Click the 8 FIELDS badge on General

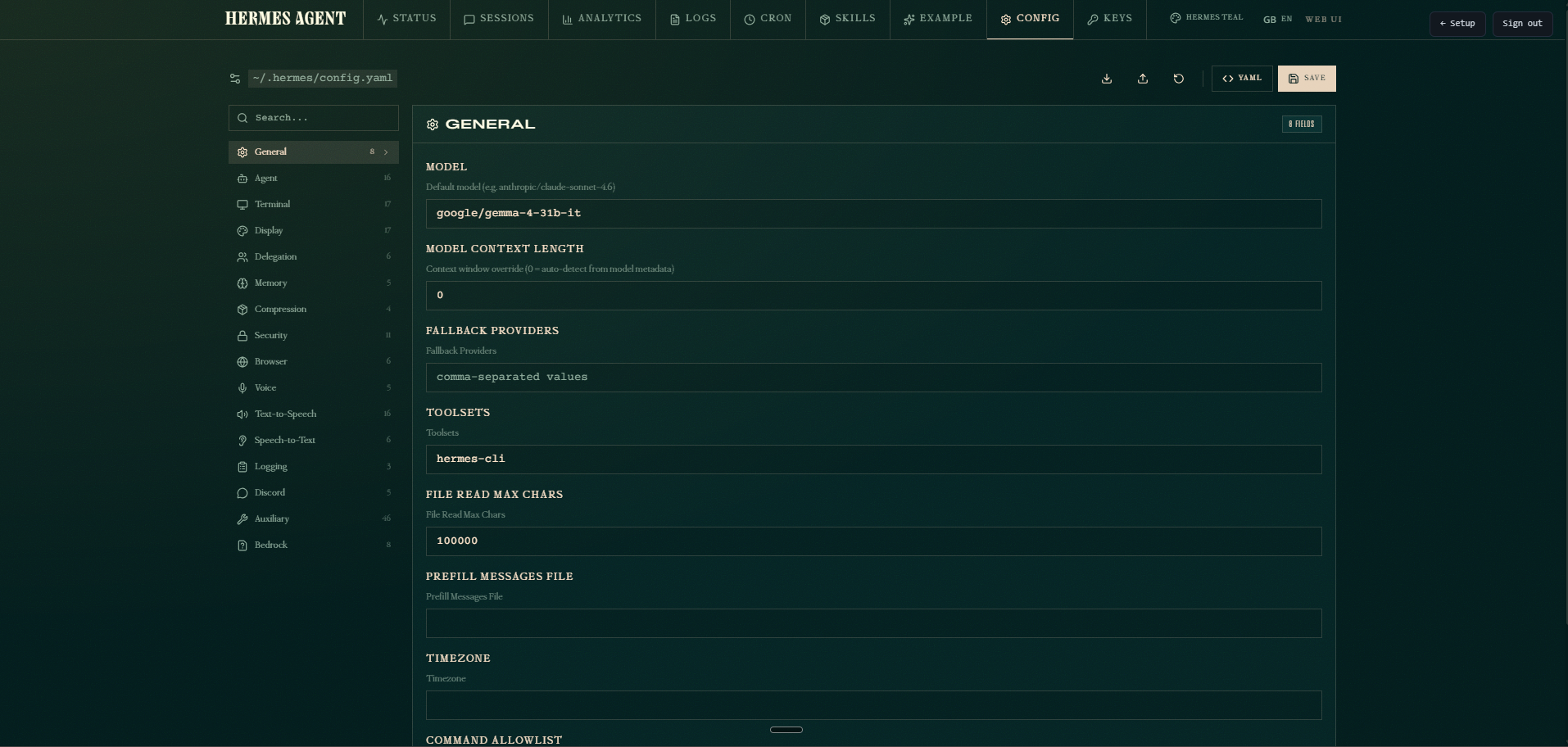[x=1302, y=124]
